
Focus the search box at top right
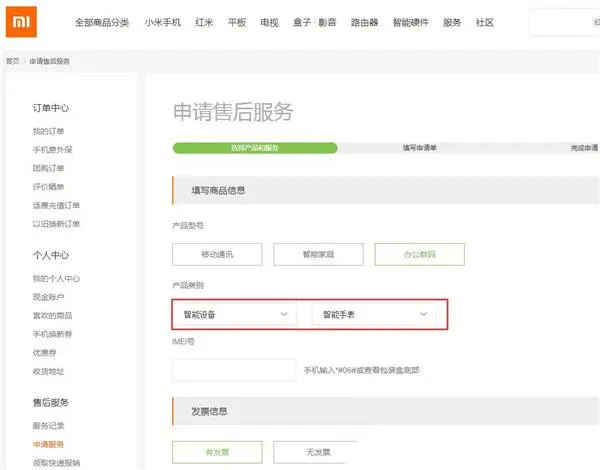click(565, 23)
